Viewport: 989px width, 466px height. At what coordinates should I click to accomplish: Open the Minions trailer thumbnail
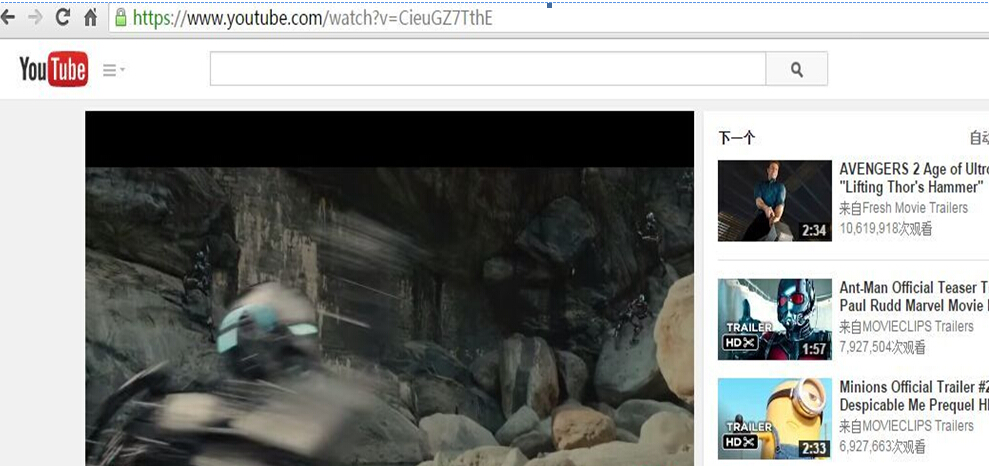(775, 419)
